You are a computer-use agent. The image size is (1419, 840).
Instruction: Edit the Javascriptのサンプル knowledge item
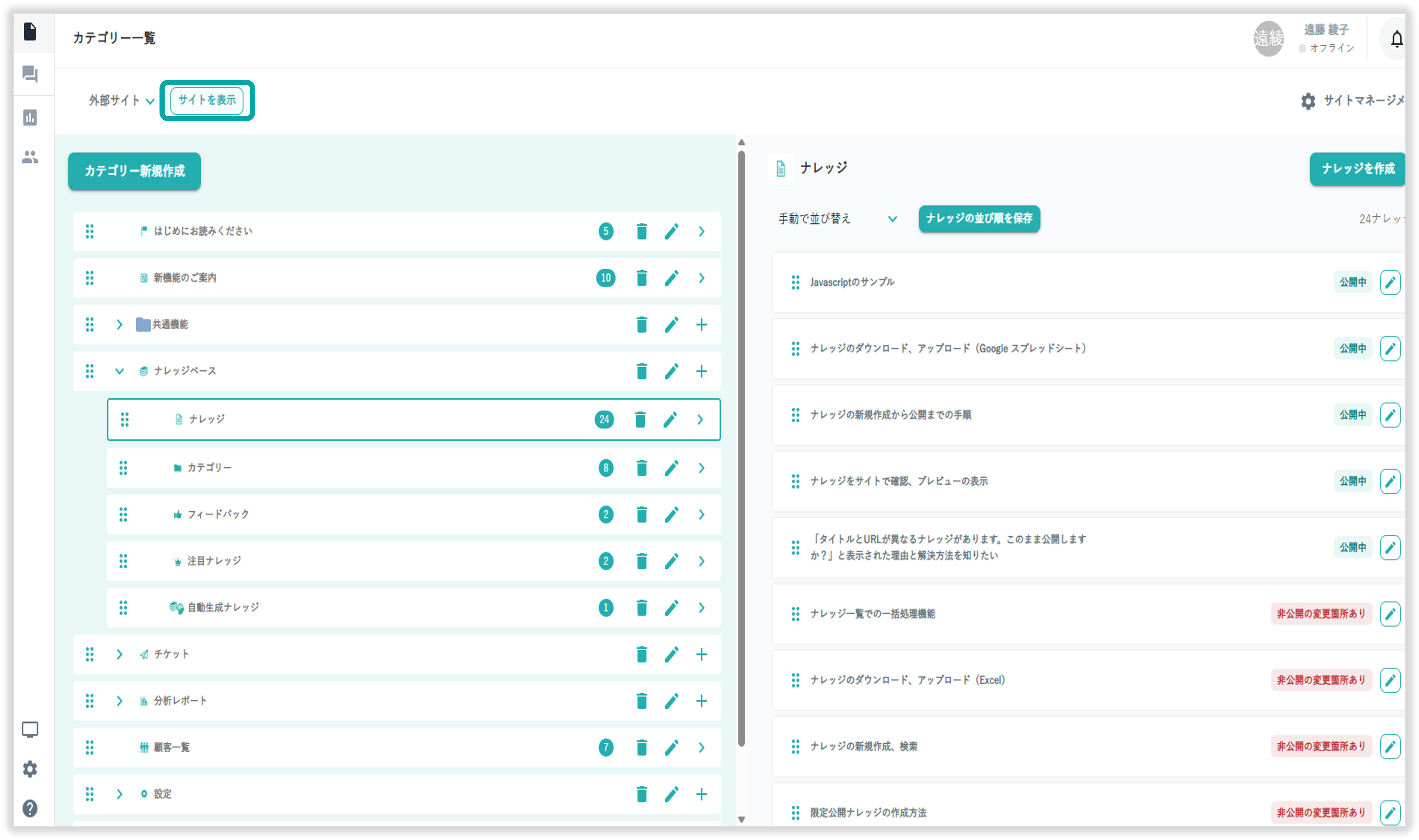pyautogui.click(x=1390, y=283)
